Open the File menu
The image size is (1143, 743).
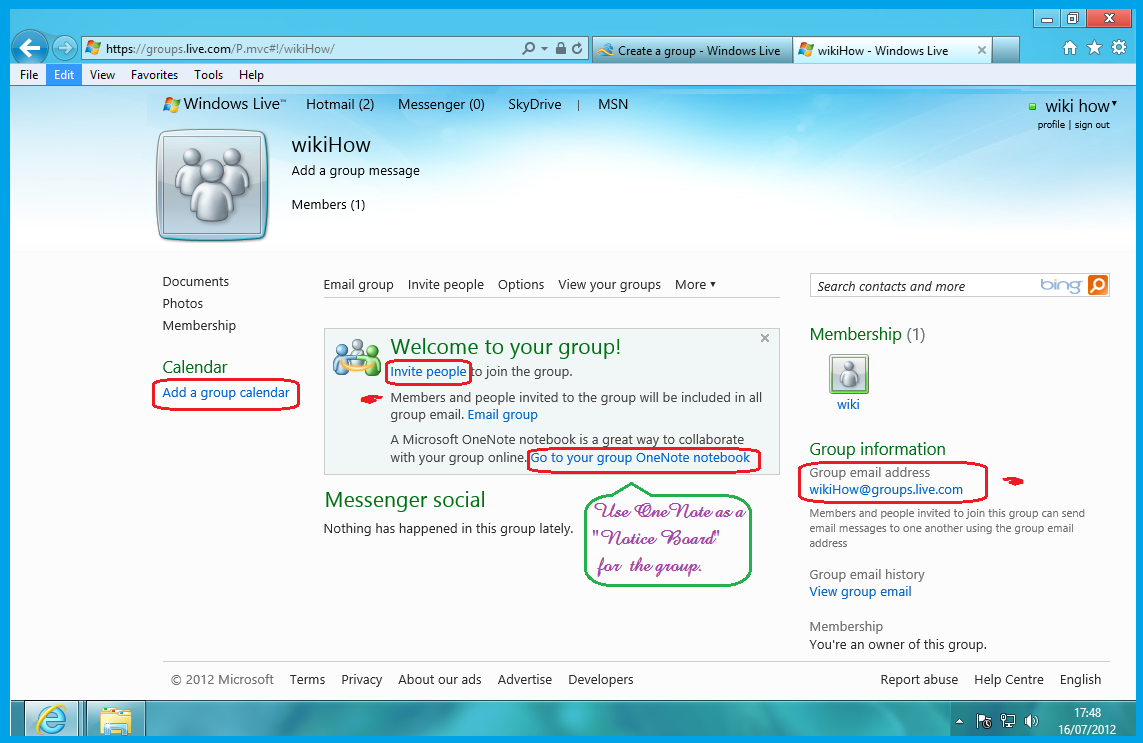click(29, 74)
